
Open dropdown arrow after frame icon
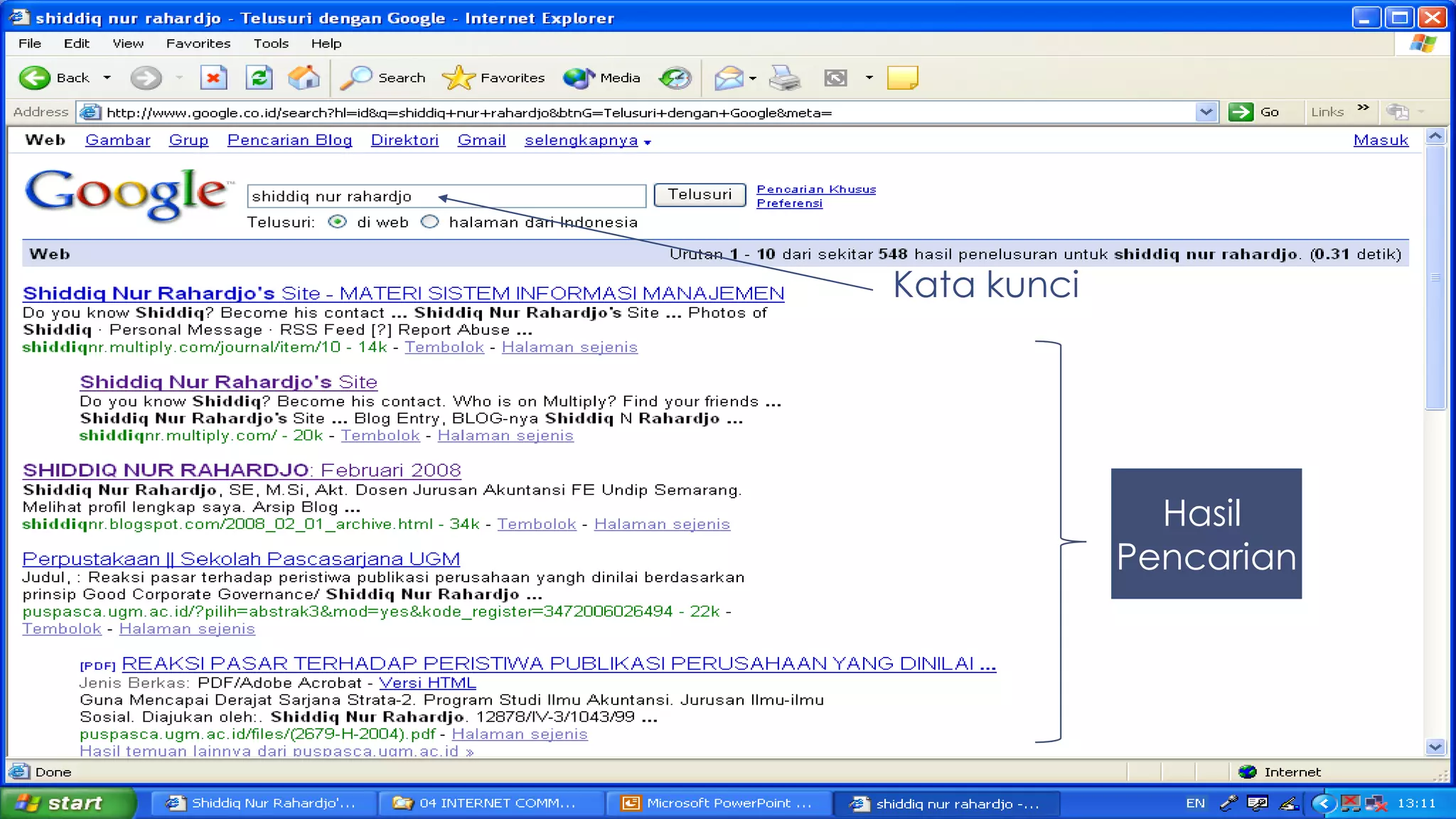(x=869, y=77)
